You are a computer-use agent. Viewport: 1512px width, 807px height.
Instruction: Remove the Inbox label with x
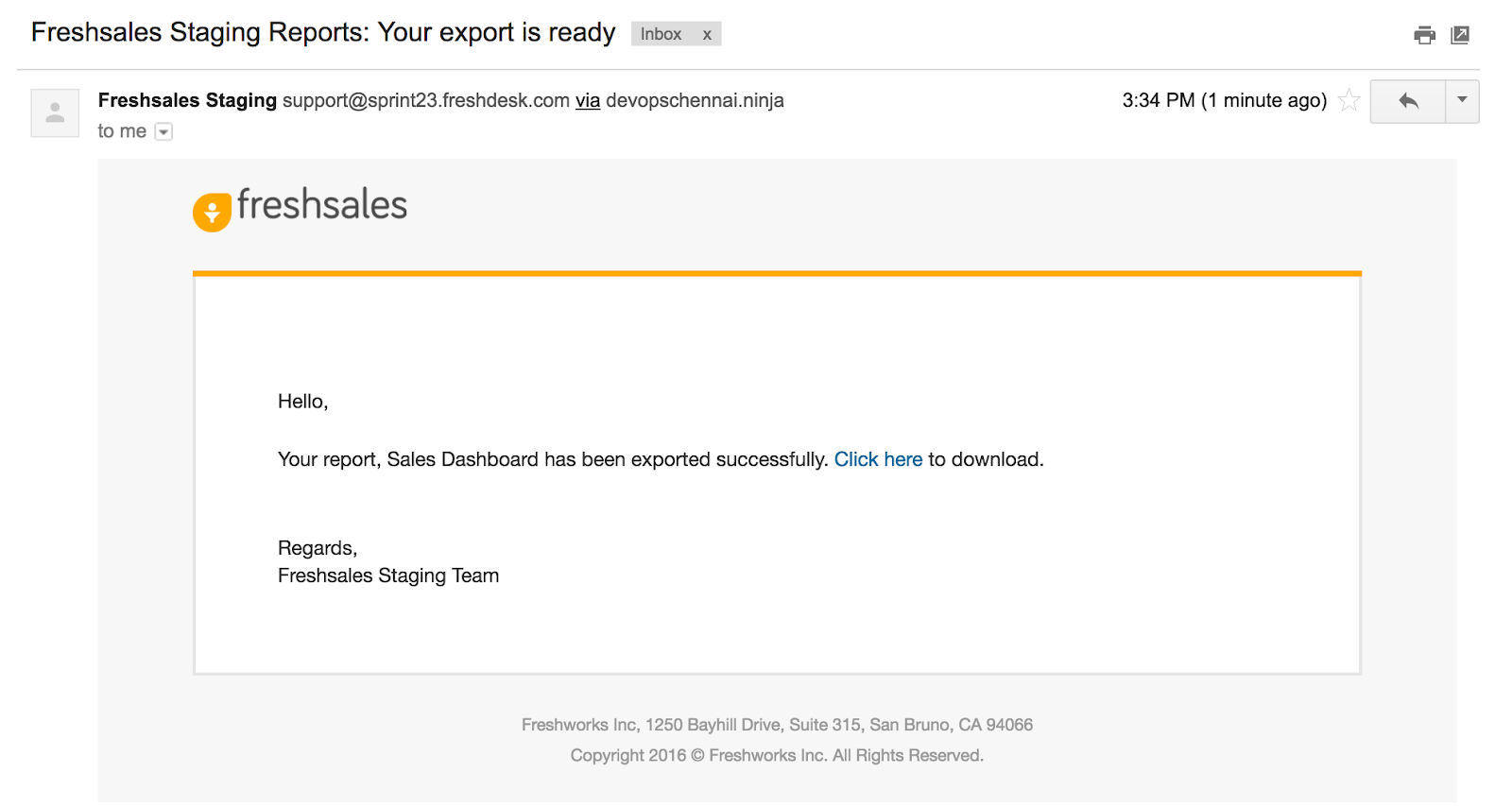[x=707, y=35]
